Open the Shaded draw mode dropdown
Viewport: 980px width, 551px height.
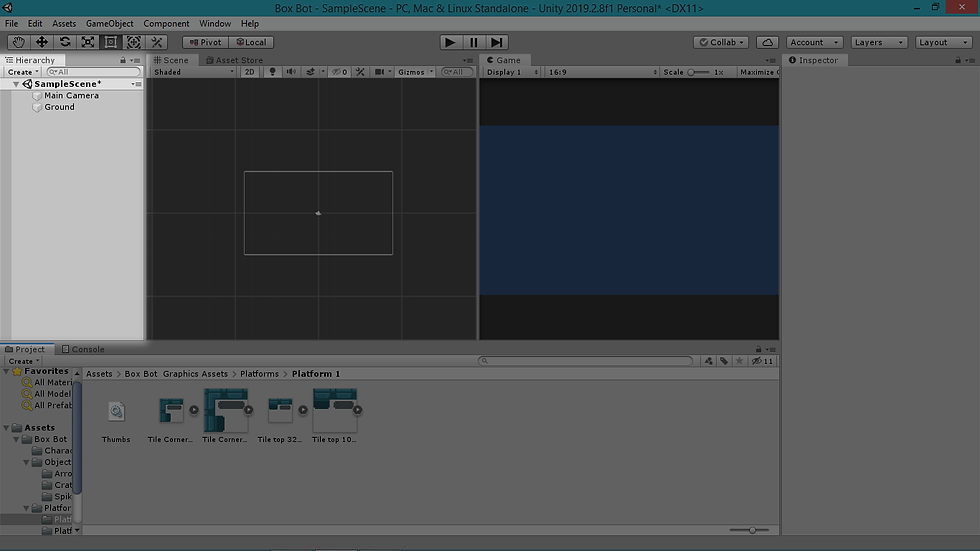click(x=193, y=72)
